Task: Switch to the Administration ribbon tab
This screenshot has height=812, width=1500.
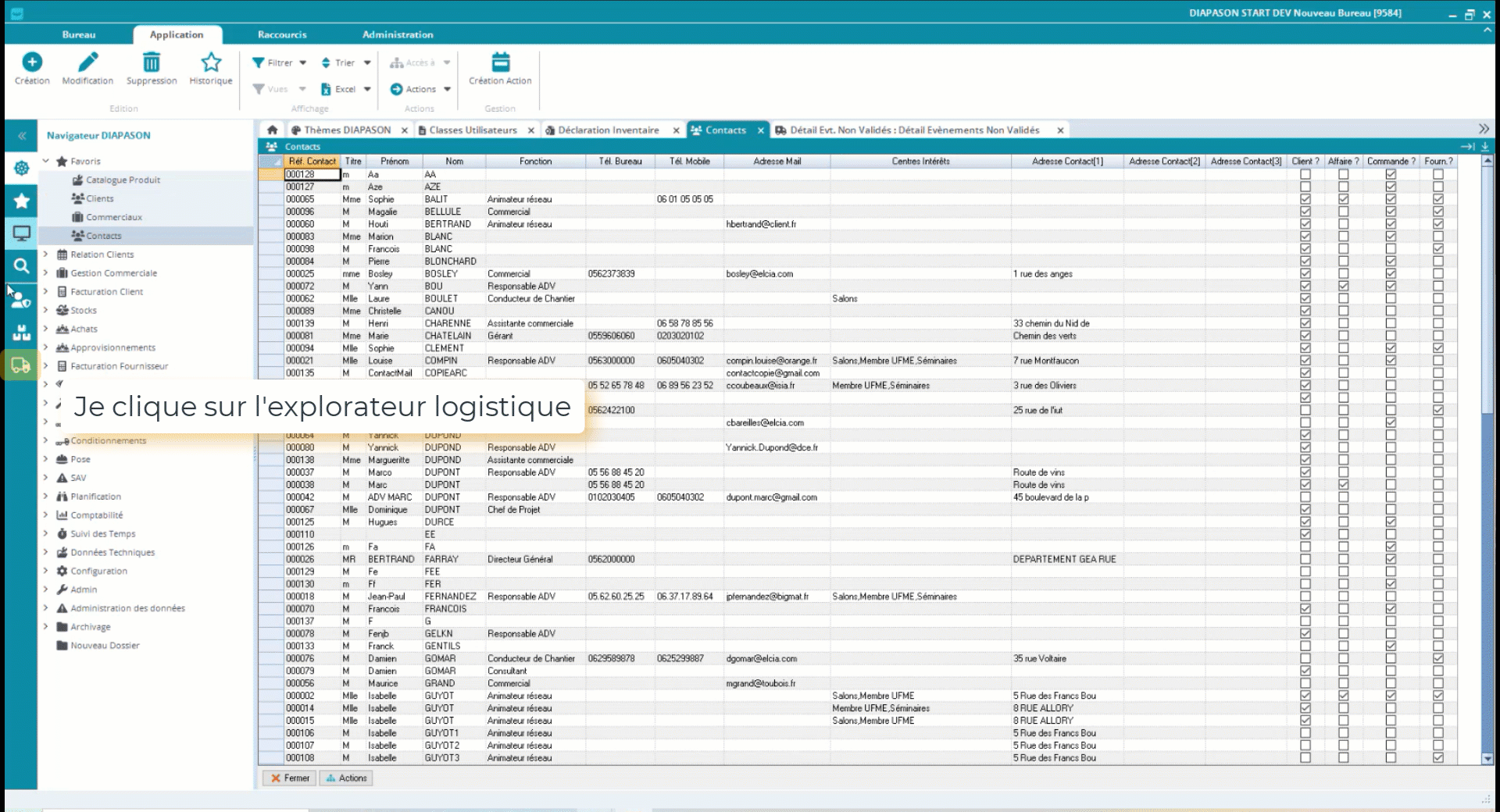Action: [397, 35]
